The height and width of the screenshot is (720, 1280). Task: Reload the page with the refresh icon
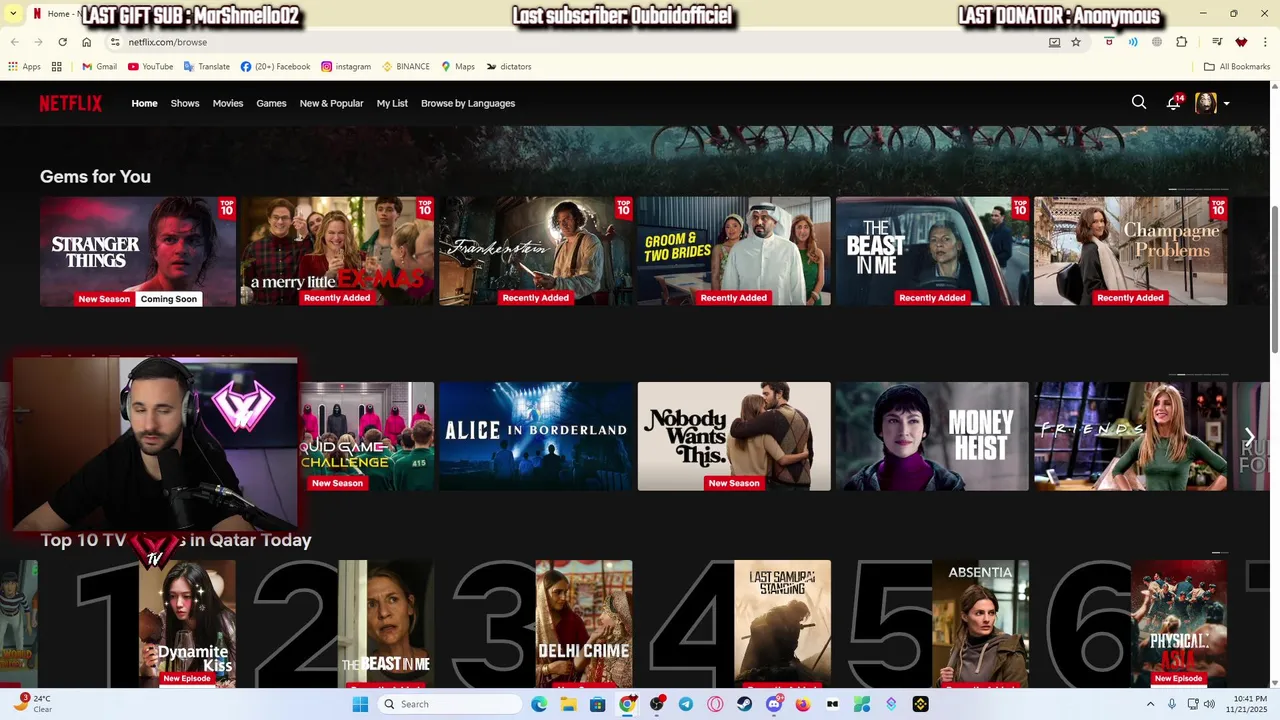pyautogui.click(x=62, y=42)
